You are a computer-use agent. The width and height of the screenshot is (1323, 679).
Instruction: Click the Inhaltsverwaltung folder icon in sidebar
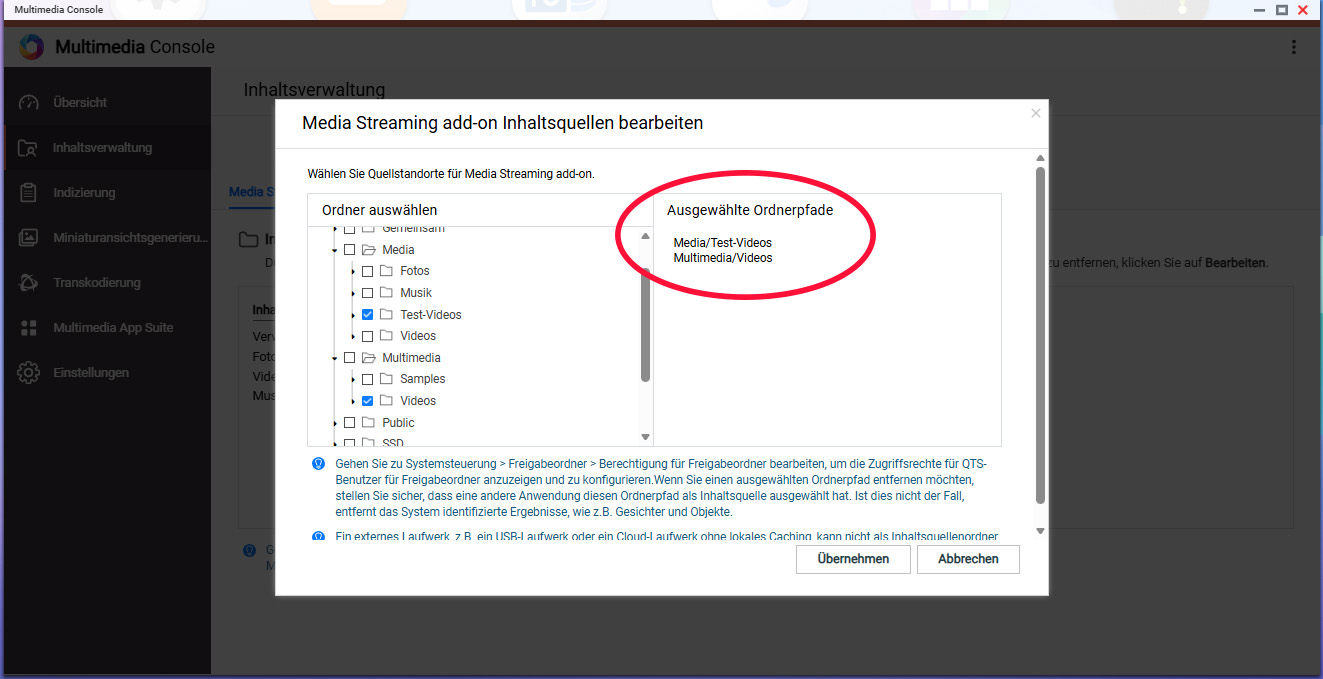28,148
